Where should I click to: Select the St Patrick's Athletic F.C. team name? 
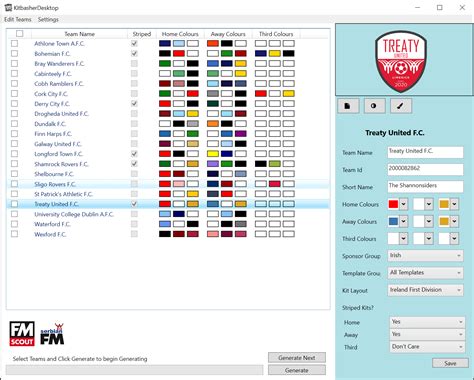tap(63, 194)
